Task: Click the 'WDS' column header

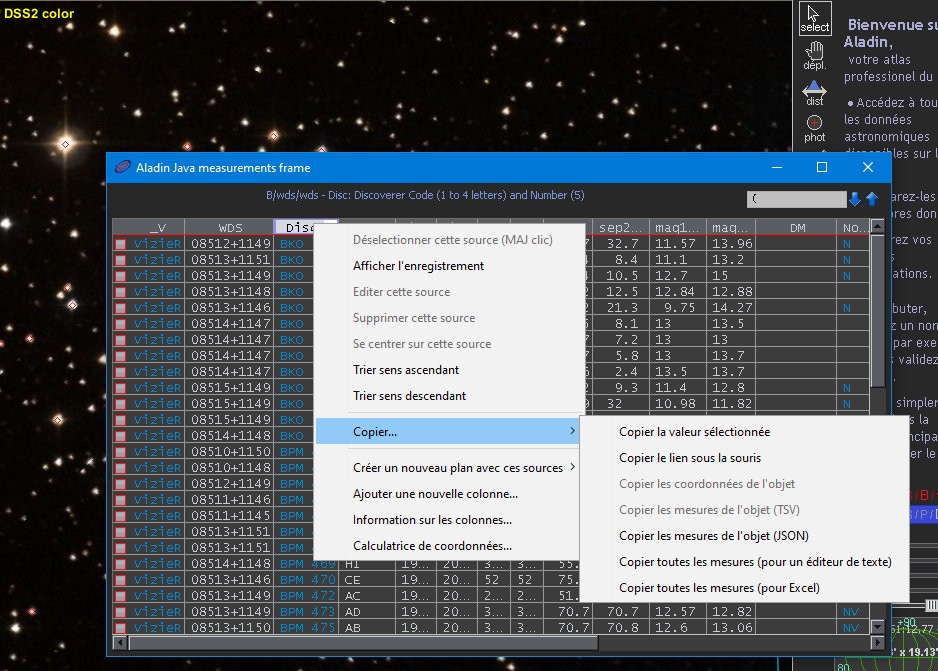Action: click(x=230, y=228)
